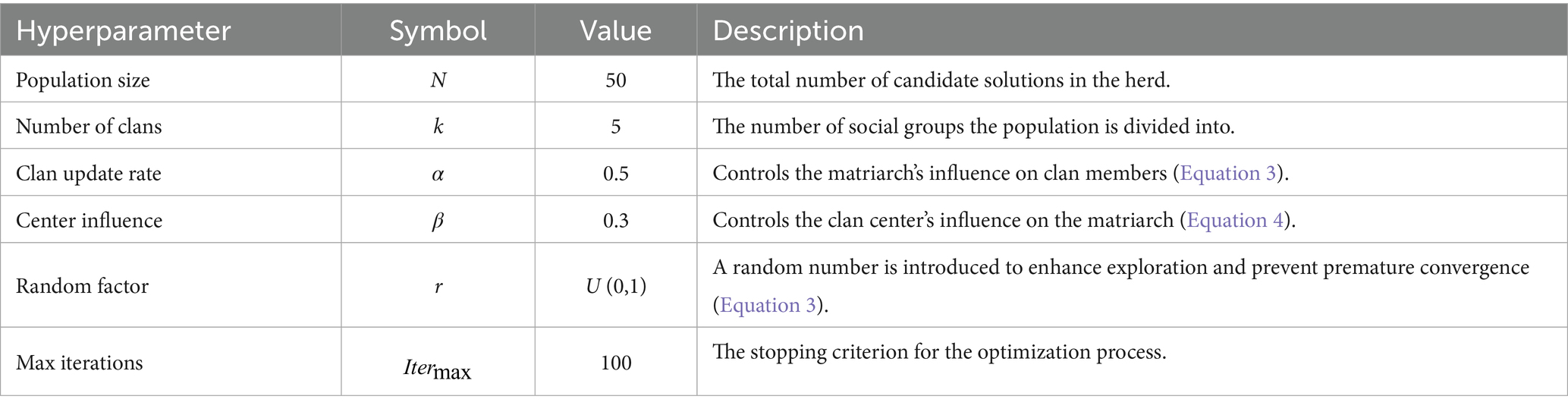Image resolution: width=1568 pixels, height=415 pixels.
Task: Click the symbol N in the table
Action: pos(438,80)
